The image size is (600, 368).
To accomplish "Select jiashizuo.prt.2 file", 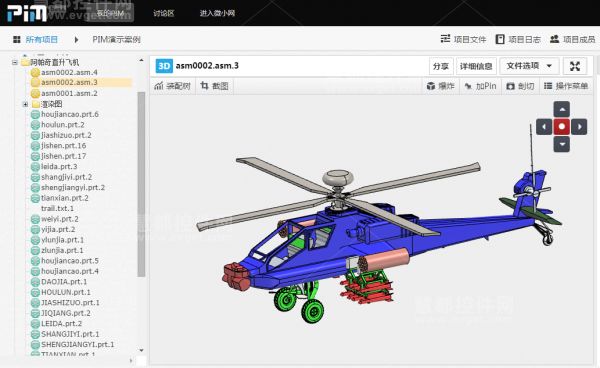I will [x=66, y=135].
